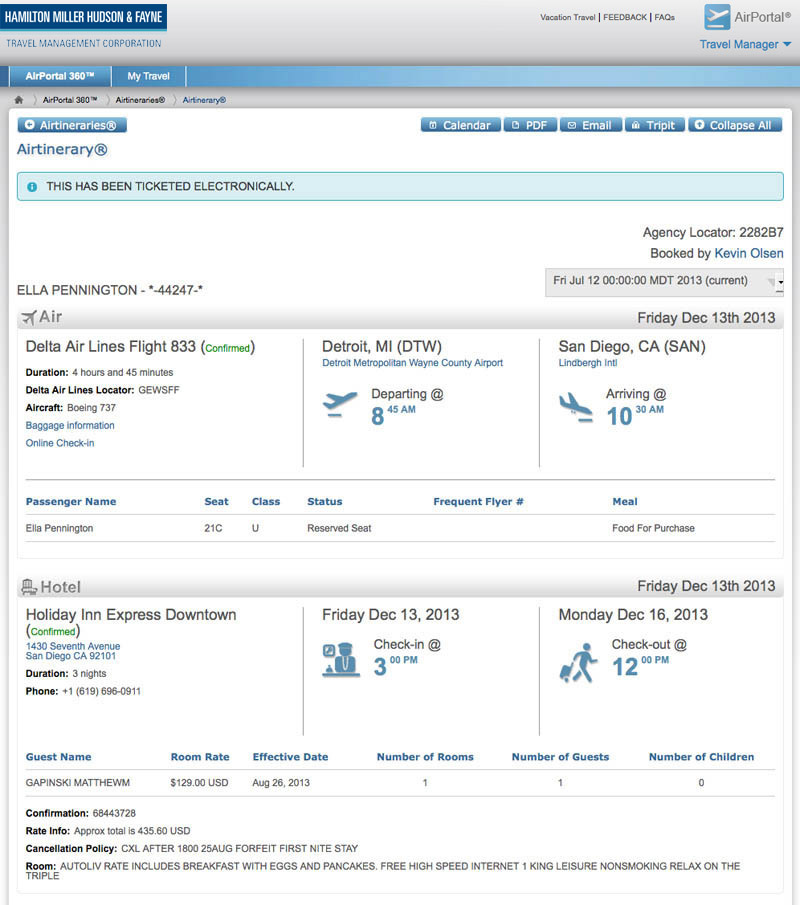Screen dimensions: 800x905
Task: Click the Ella Pennington passenger cell
Action: (x=59, y=528)
